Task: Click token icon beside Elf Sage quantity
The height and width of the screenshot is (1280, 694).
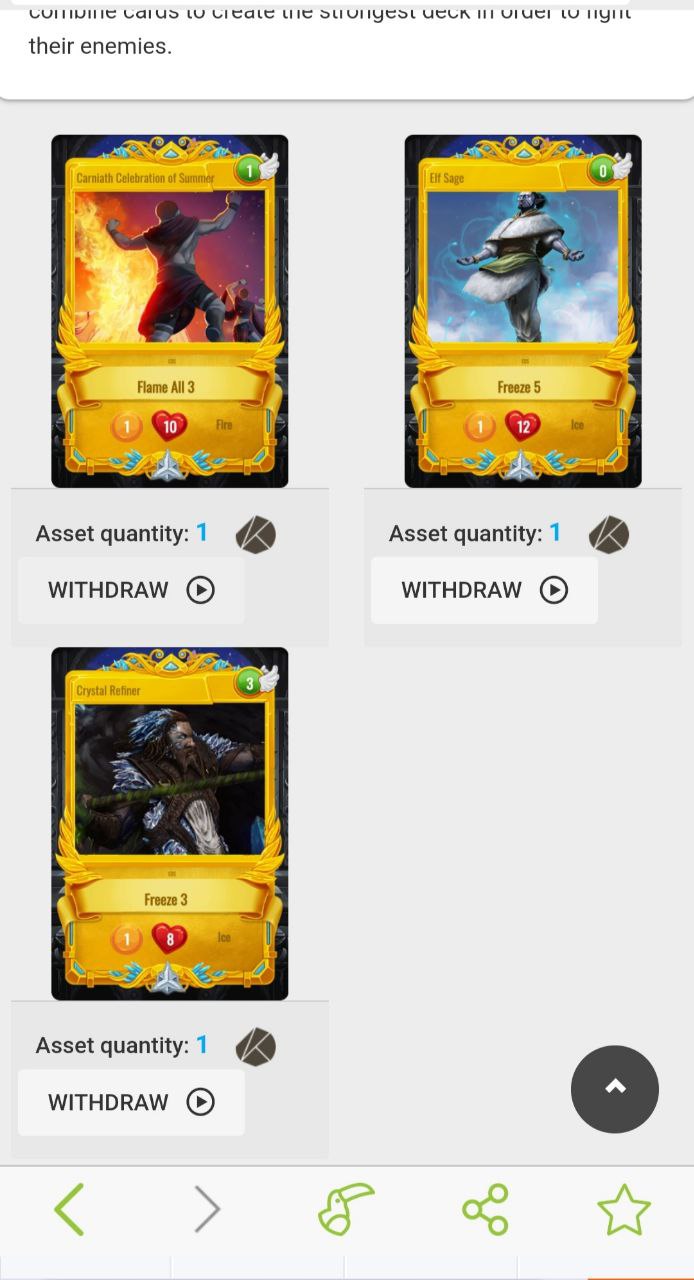Action: (609, 535)
